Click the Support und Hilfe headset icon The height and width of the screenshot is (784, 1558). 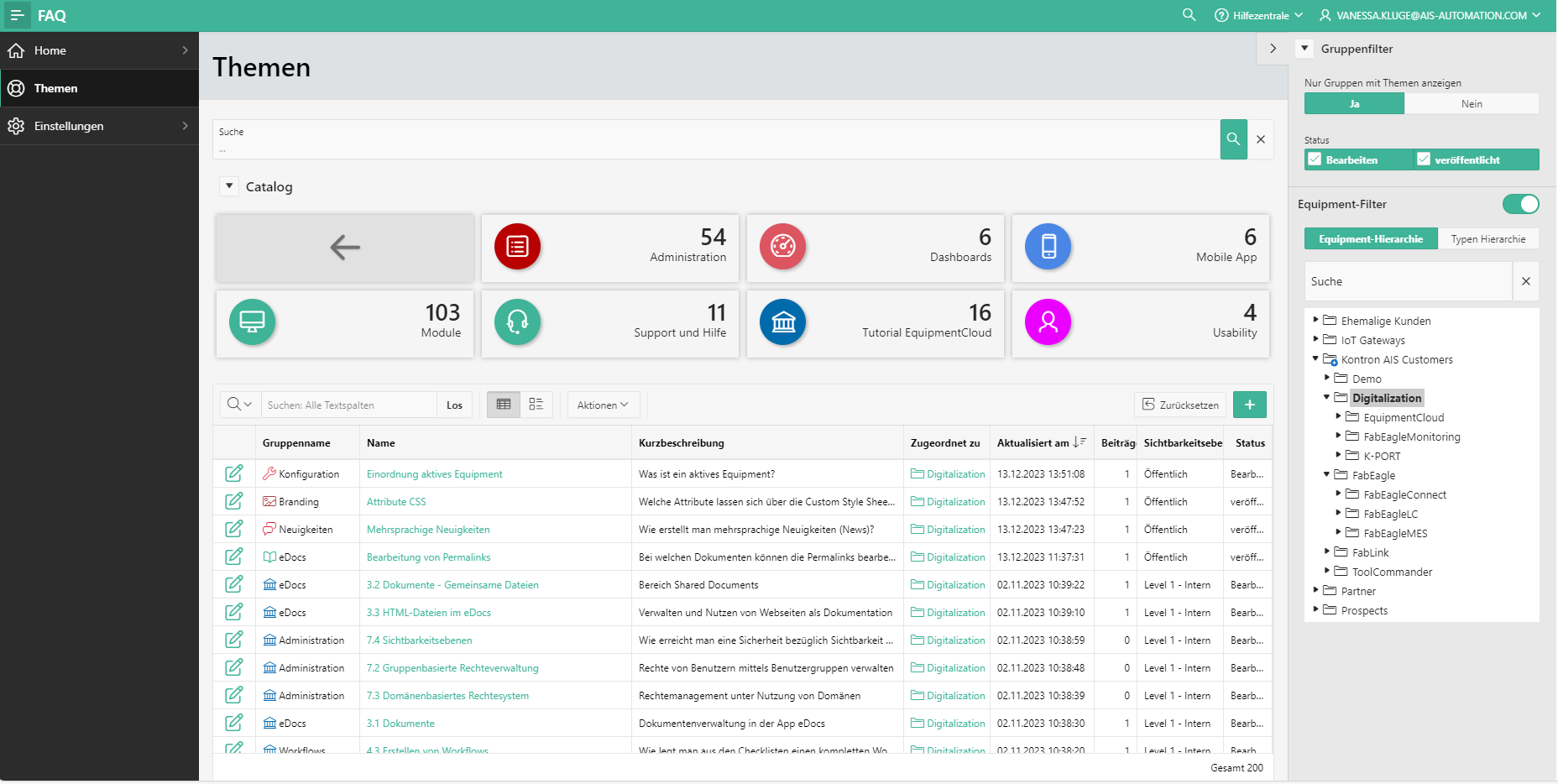click(x=517, y=322)
